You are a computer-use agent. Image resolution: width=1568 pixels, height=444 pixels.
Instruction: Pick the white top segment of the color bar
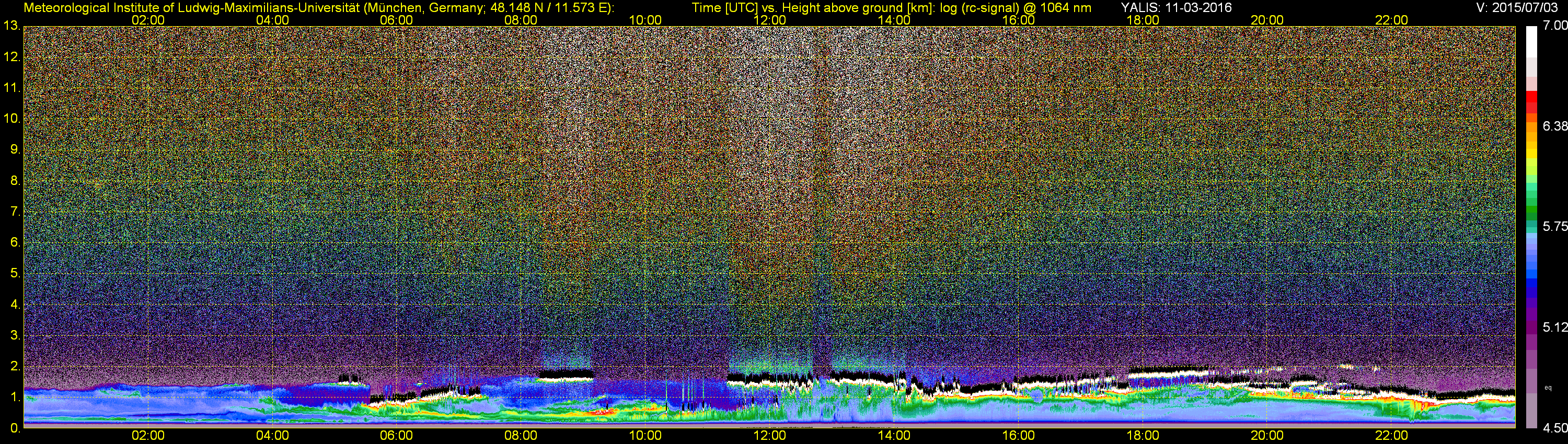tap(1531, 43)
